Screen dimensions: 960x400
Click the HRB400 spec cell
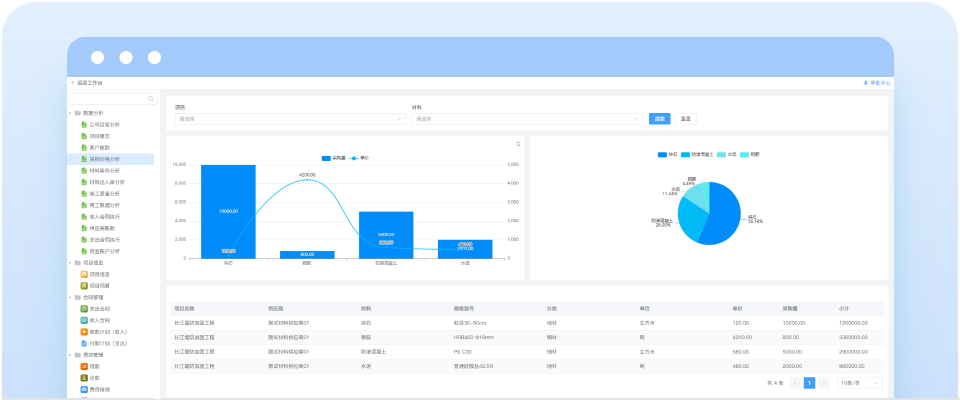tap(473, 338)
